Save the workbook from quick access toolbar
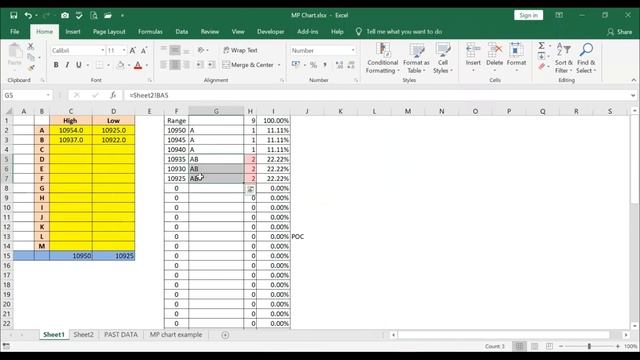The image size is (640, 360). click(x=13, y=16)
